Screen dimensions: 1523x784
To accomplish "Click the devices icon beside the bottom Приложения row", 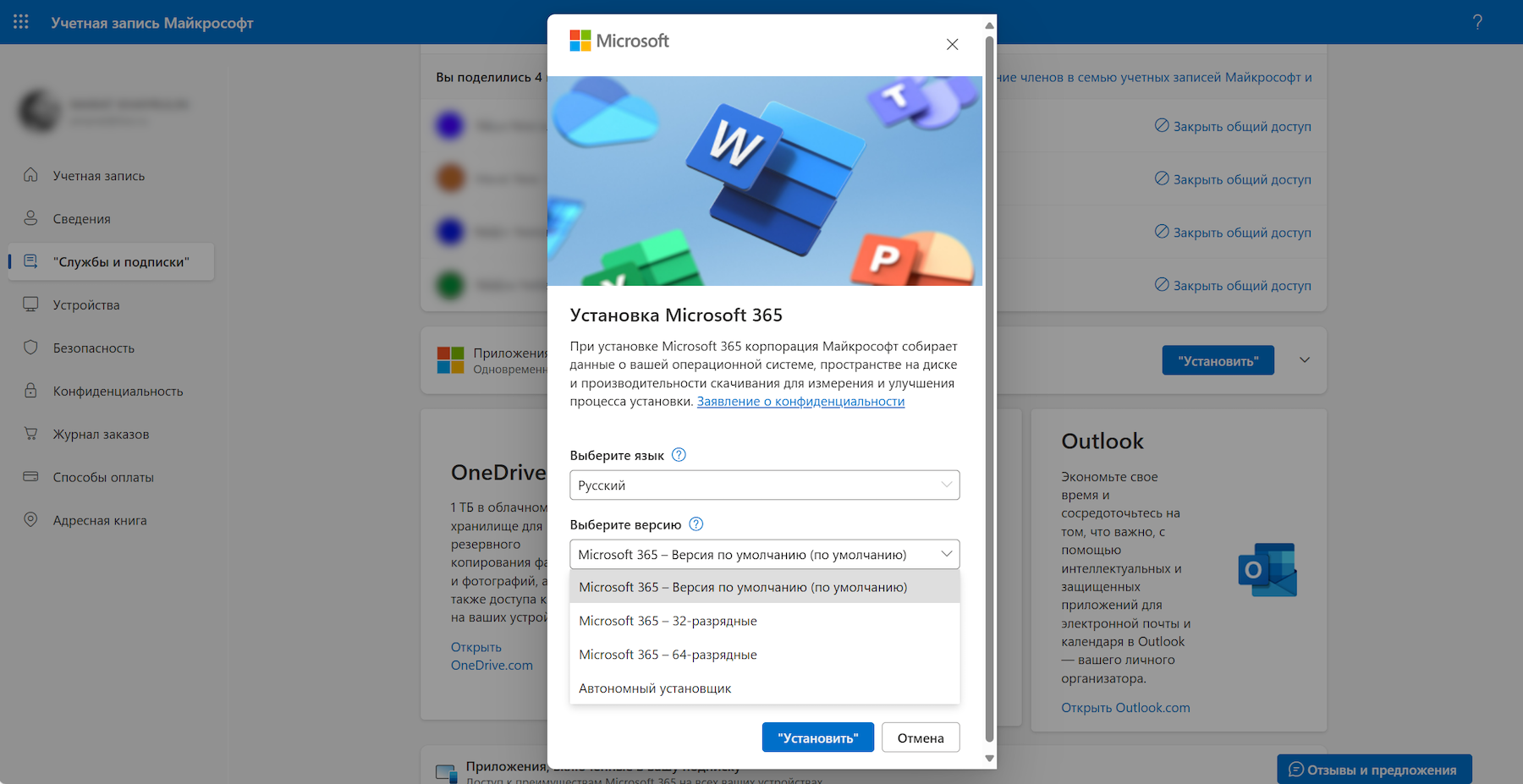I will pyautogui.click(x=447, y=773).
